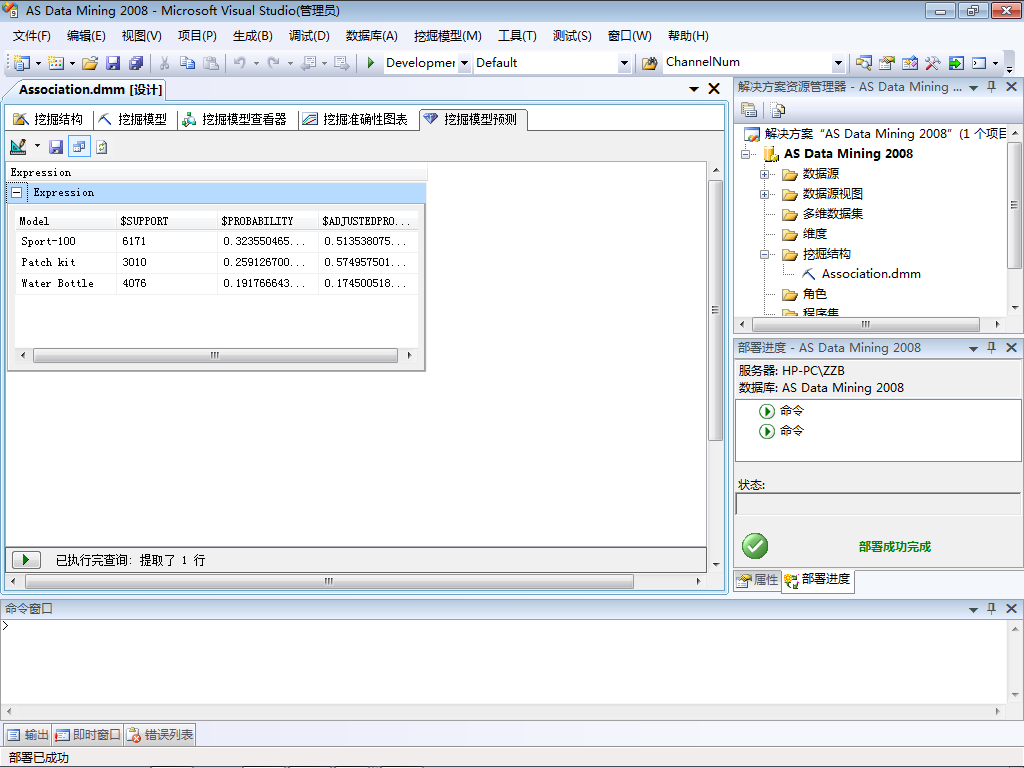Click the second 命令 deployment step icon
1024x768 pixels.
coord(767,431)
